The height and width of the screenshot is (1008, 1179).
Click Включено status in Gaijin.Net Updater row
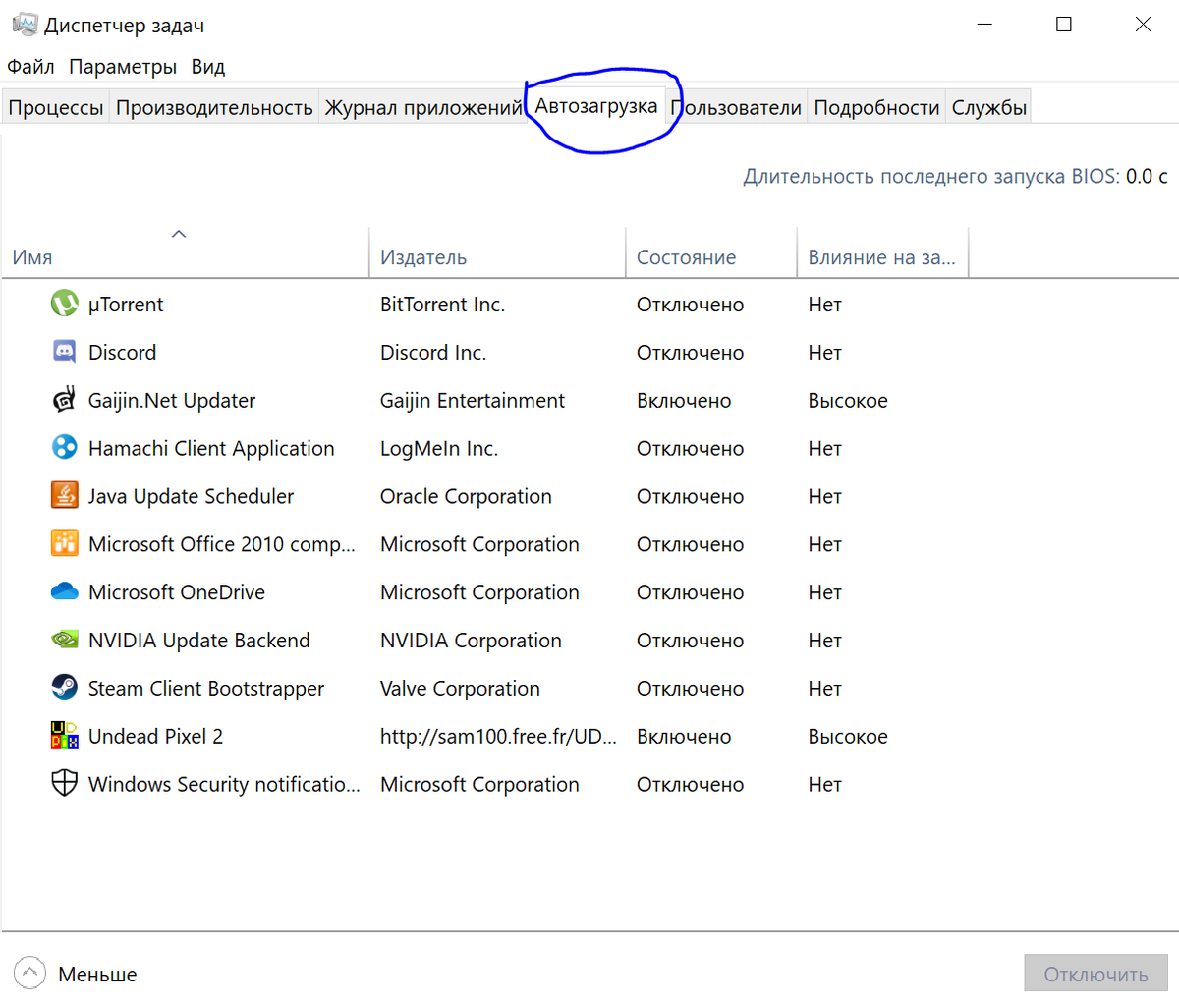click(x=684, y=401)
